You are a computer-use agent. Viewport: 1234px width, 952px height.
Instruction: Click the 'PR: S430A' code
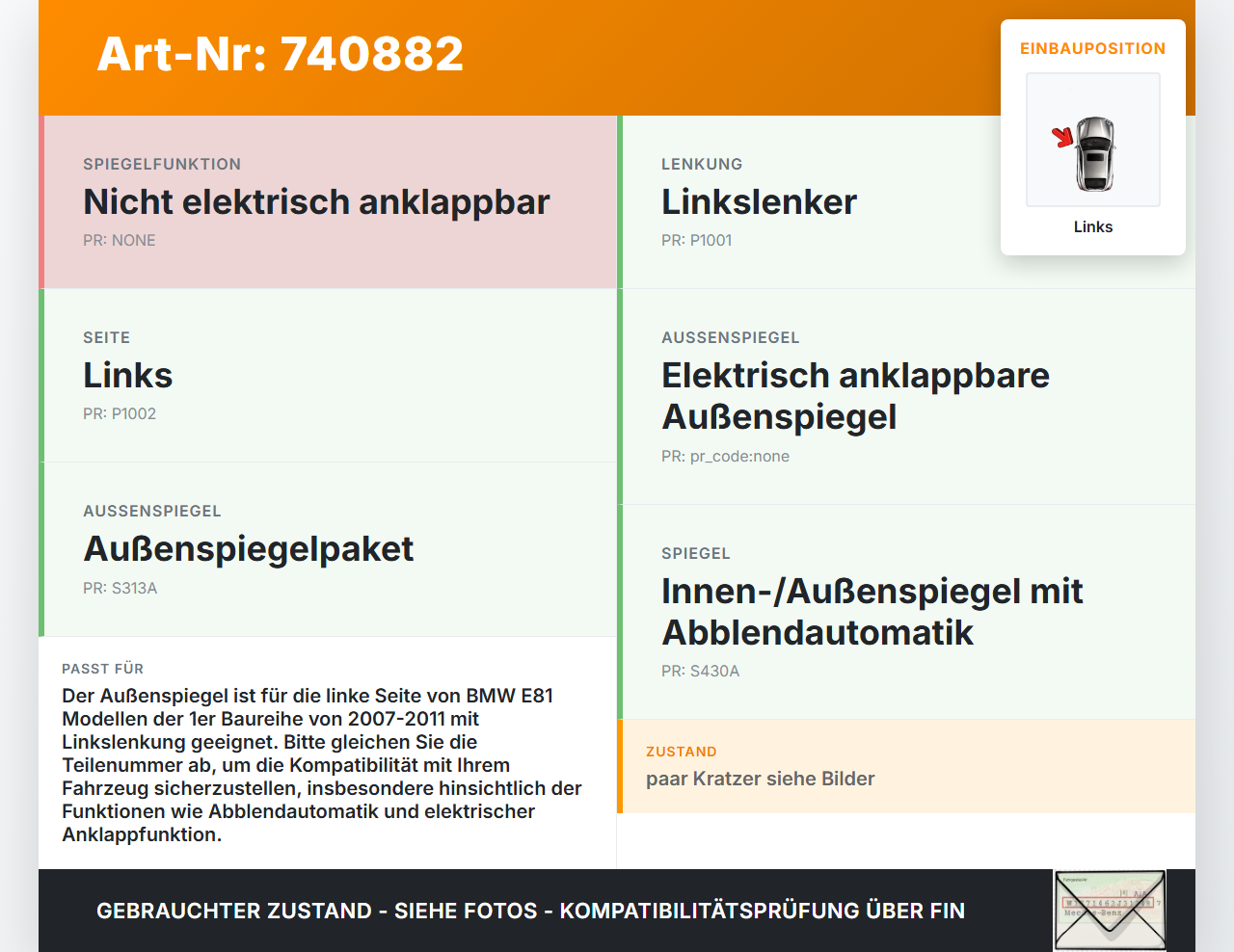(x=701, y=672)
